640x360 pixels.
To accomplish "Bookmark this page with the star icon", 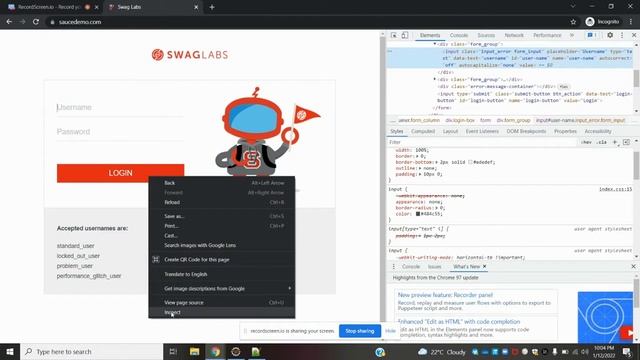I will [573, 22].
